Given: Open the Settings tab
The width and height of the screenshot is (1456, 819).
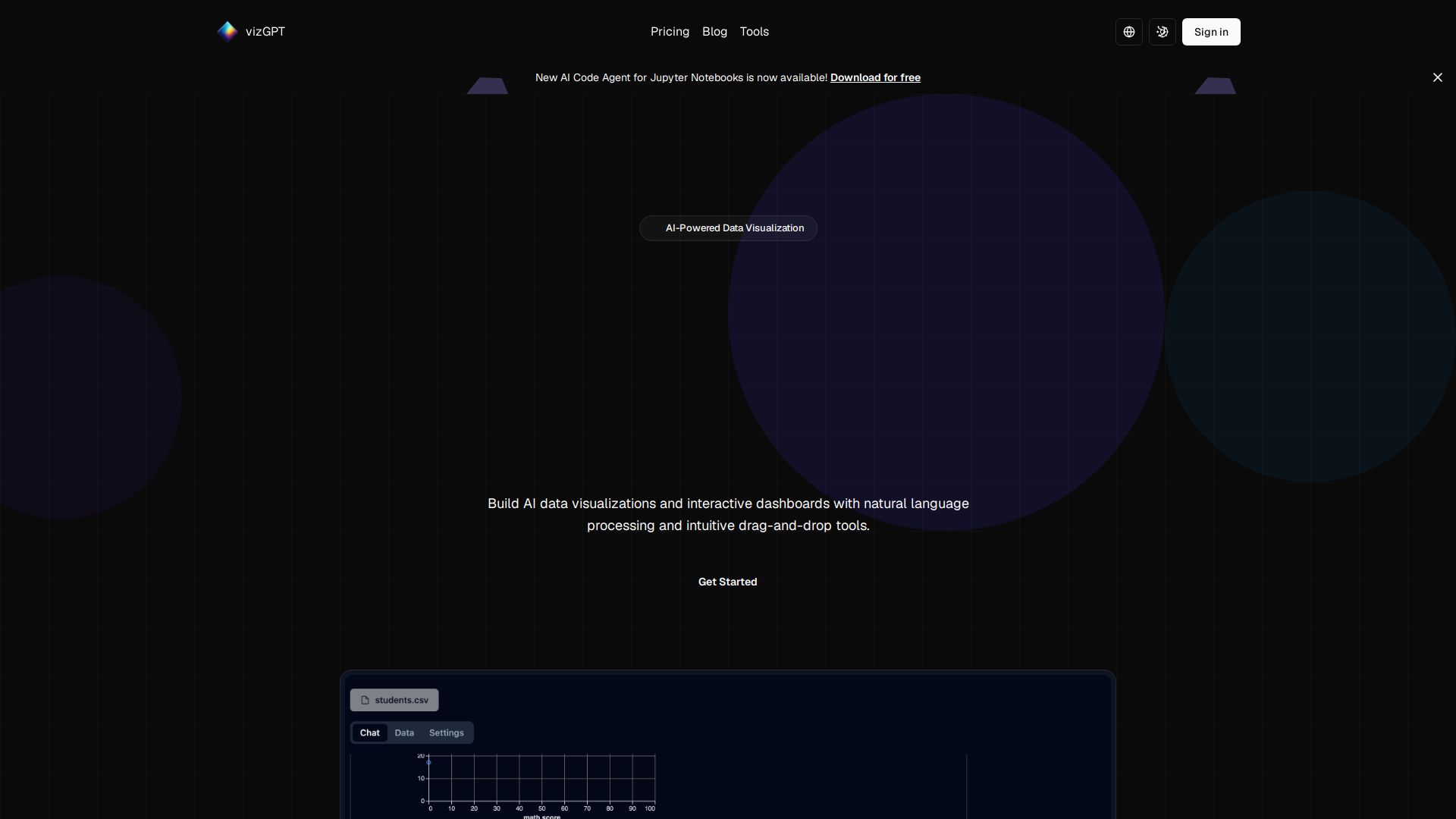Looking at the screenshot, I should click(x=446, y=733).
